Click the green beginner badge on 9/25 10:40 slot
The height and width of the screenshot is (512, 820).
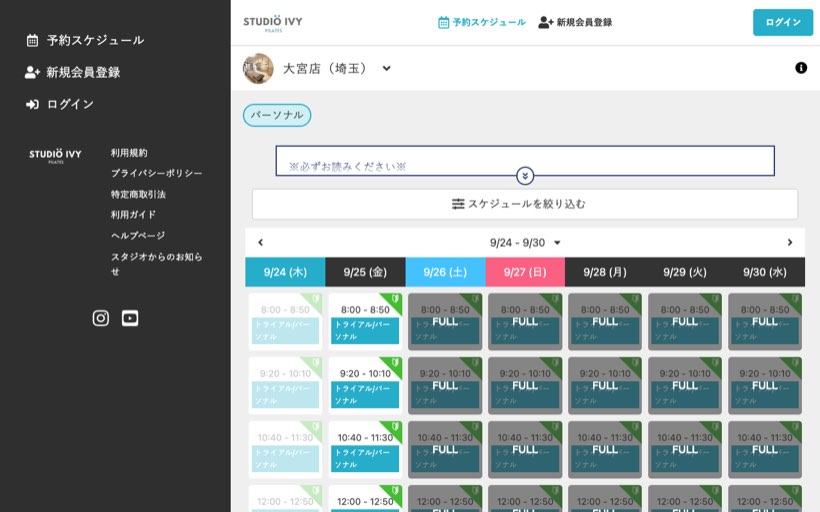[395, 428]
